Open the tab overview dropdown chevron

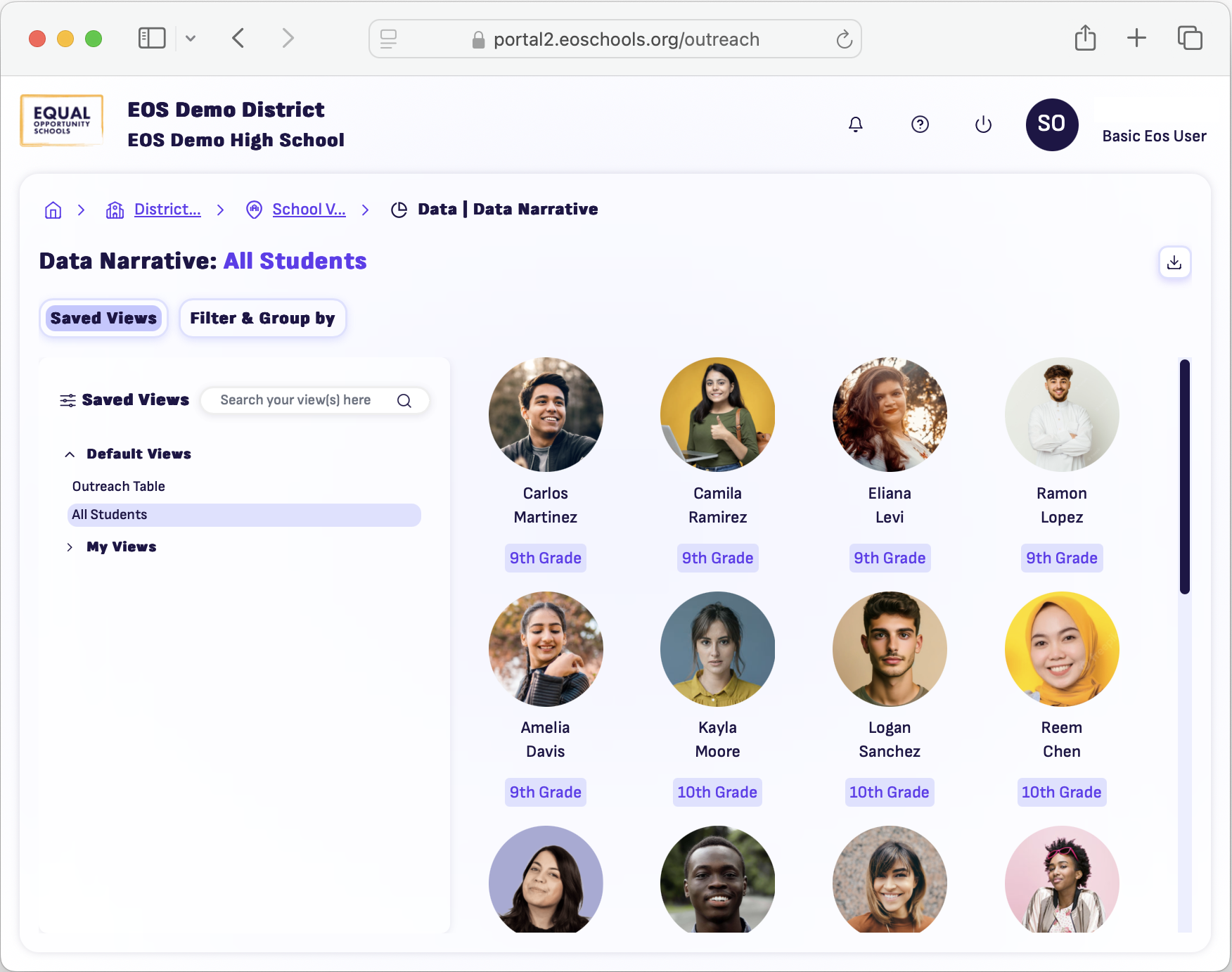[x=191, y=38]
